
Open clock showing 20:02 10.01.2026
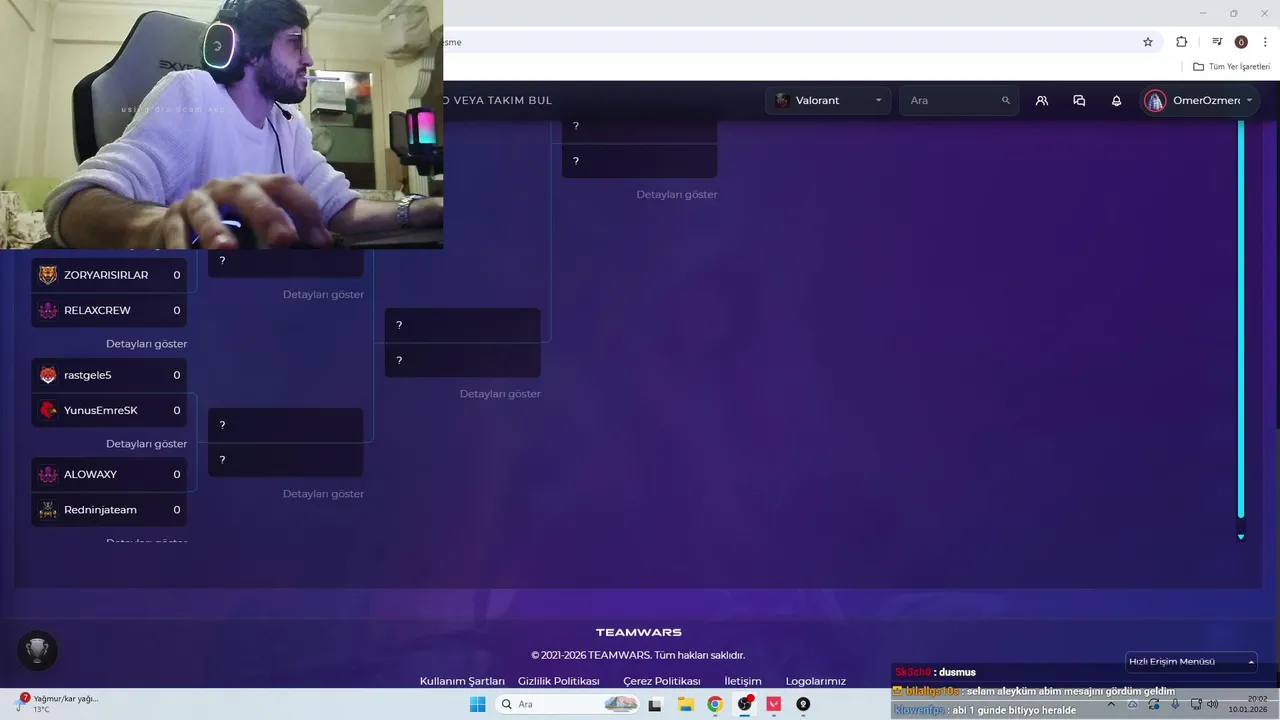pyautogui.click(x=1248, y=704)
